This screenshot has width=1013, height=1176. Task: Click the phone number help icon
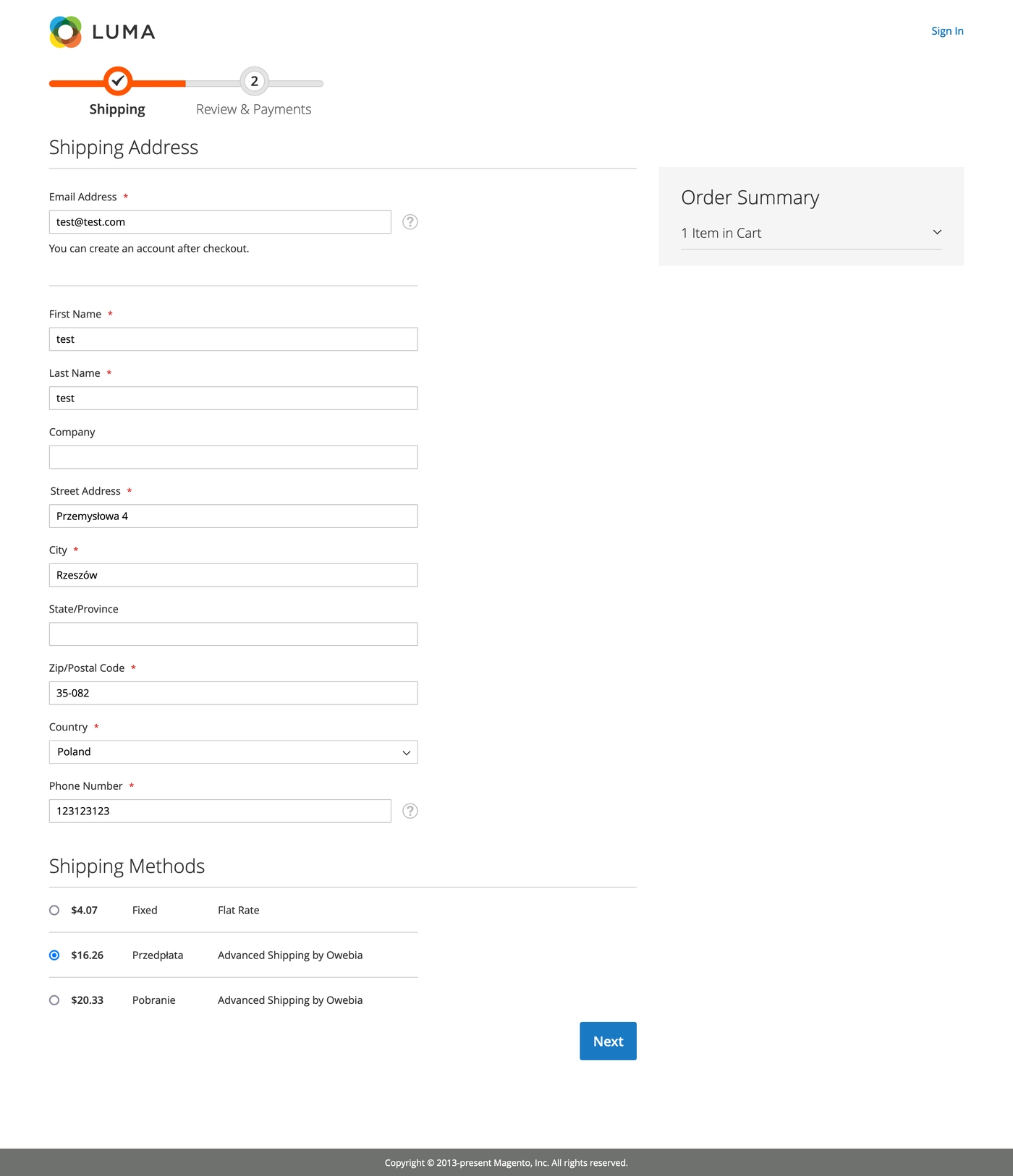click(x=410, y=811)
